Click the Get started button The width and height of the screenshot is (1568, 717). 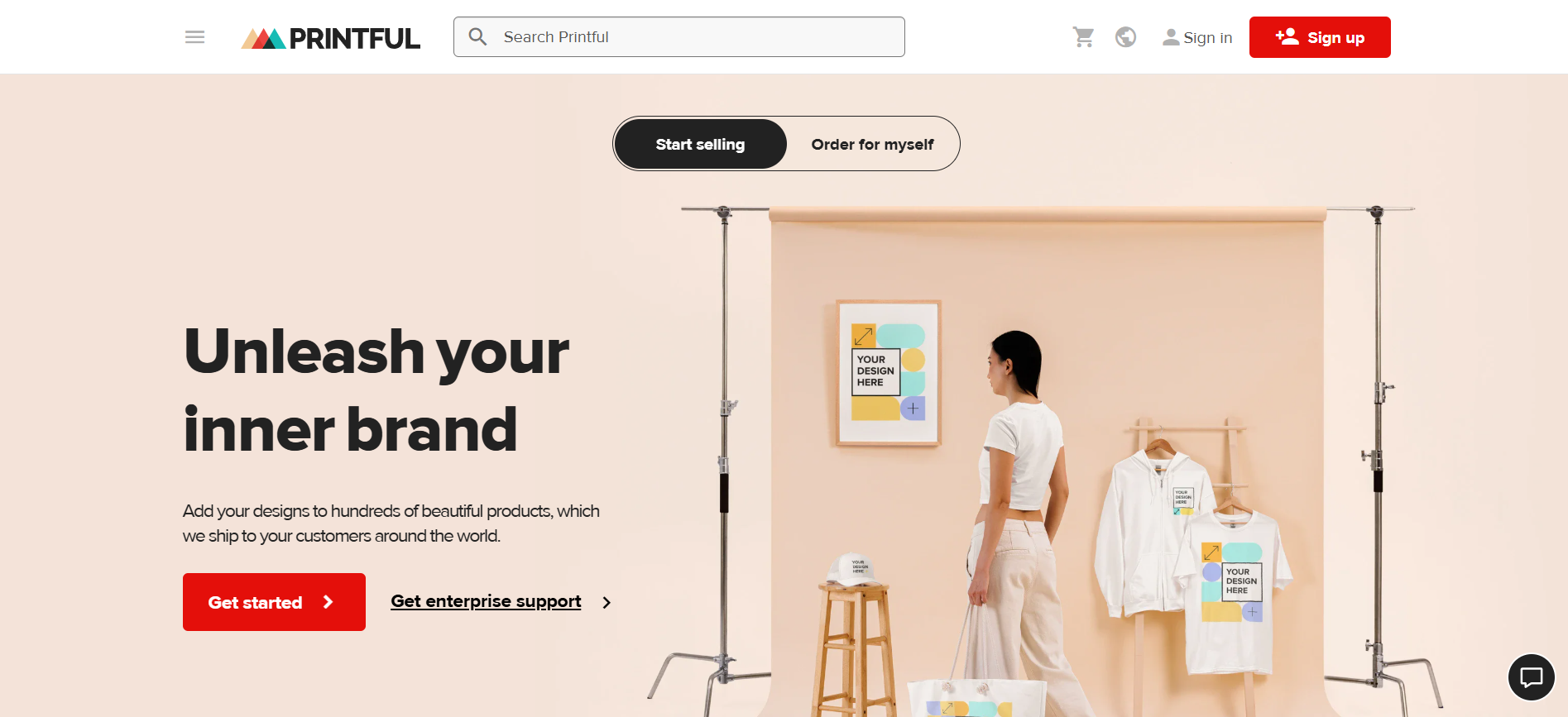coord(274,602)
